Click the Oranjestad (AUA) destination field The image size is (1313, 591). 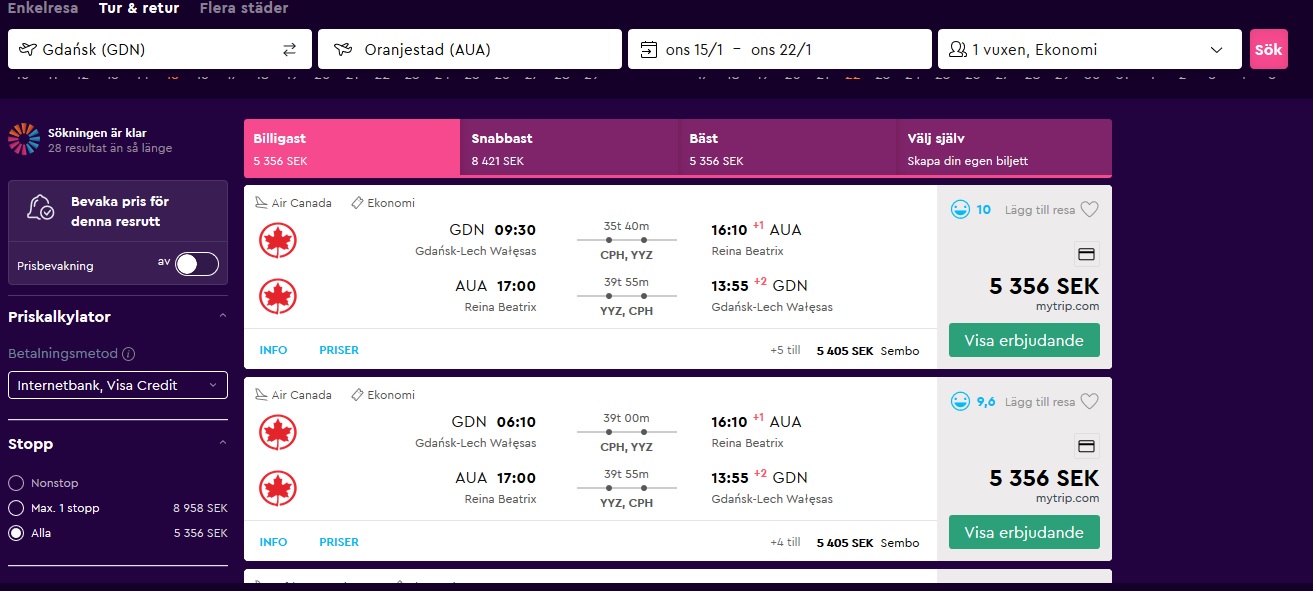(x=470, y=49)
